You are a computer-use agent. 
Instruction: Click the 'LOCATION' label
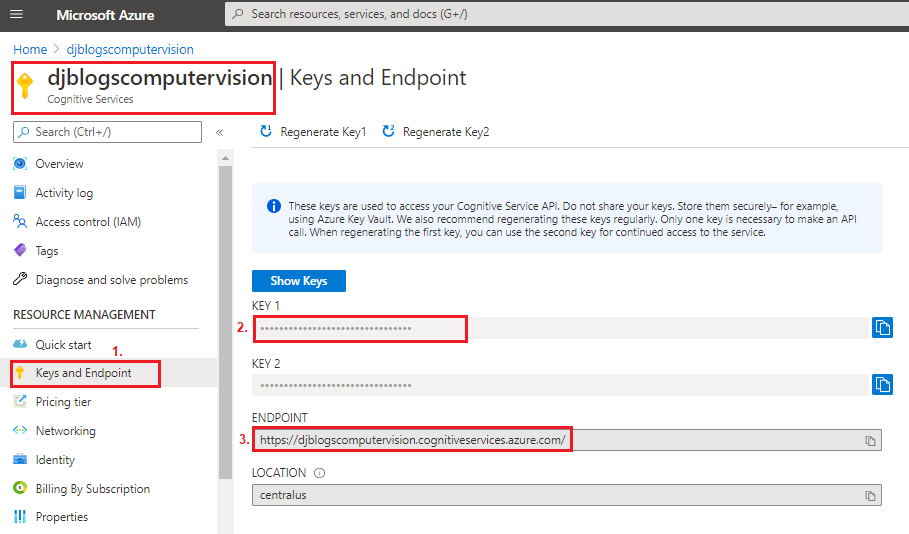point(279,473)
